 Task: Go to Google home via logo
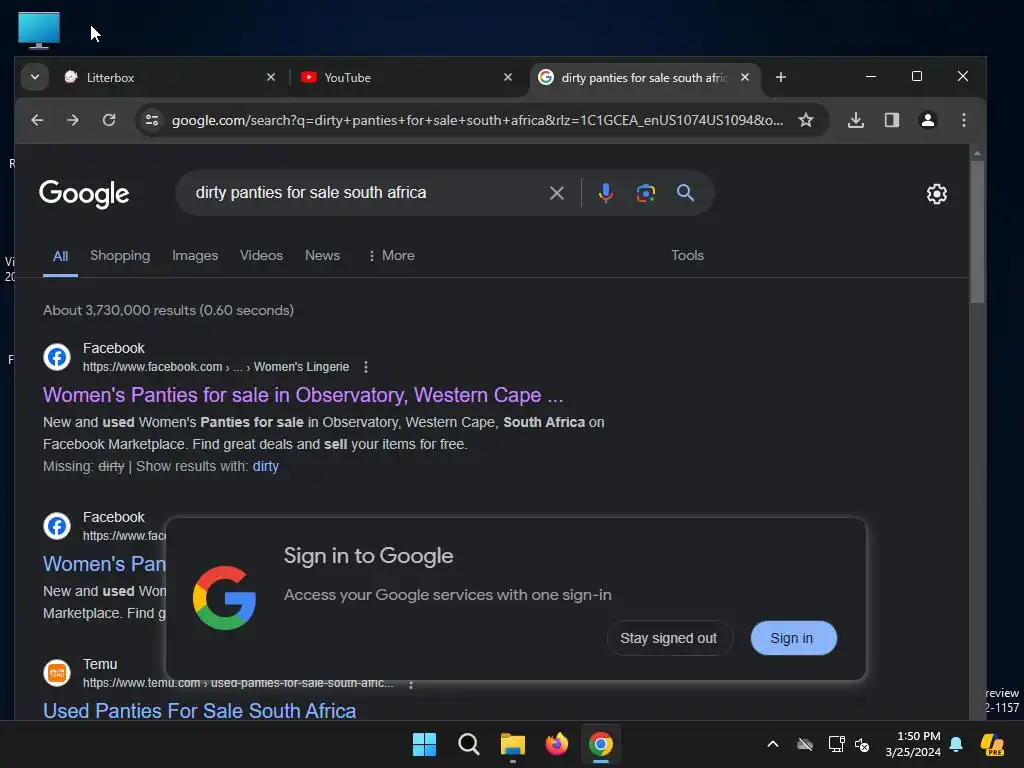click(84, 194)
